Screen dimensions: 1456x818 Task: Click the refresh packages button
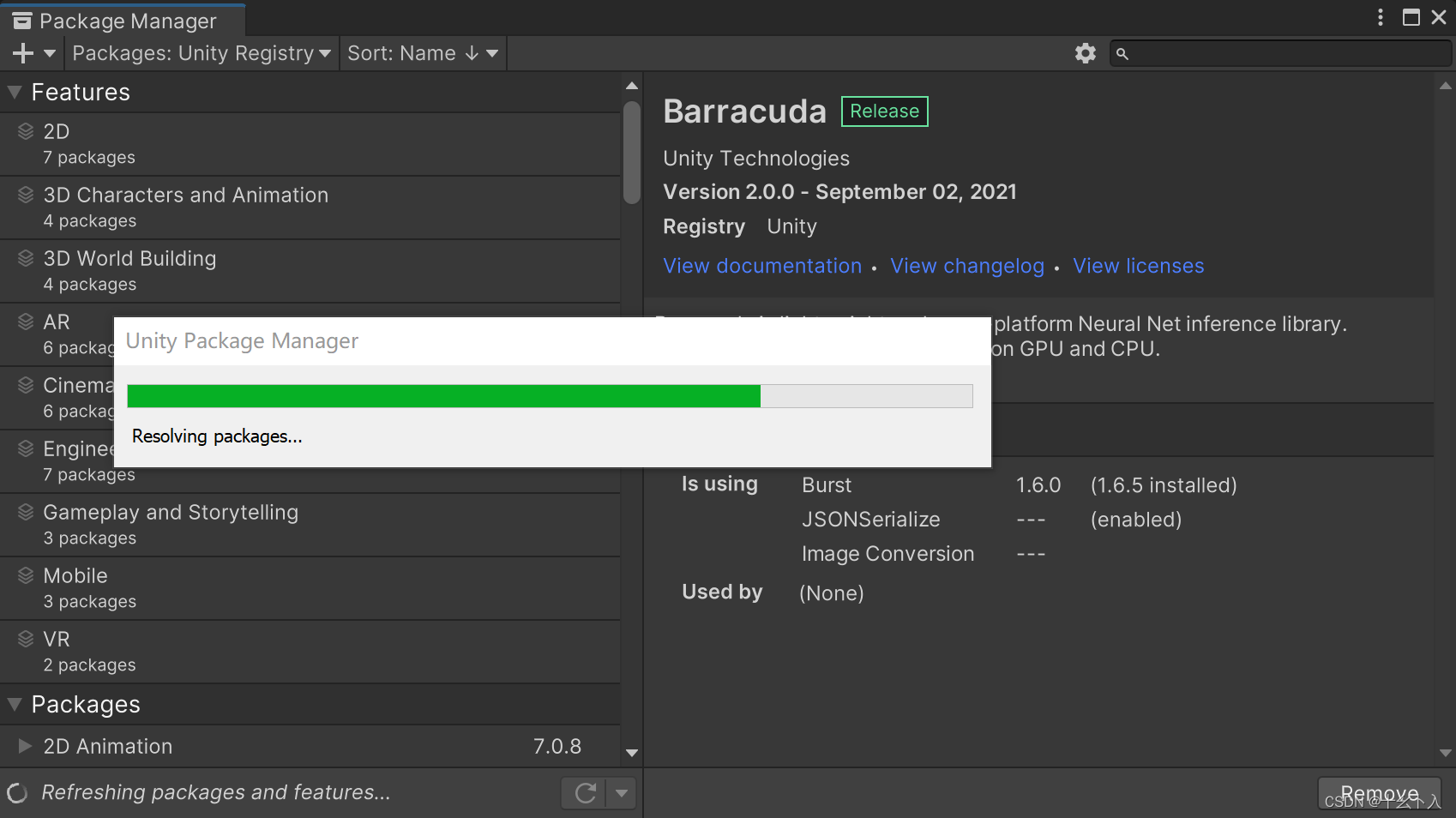pos(585,793)
